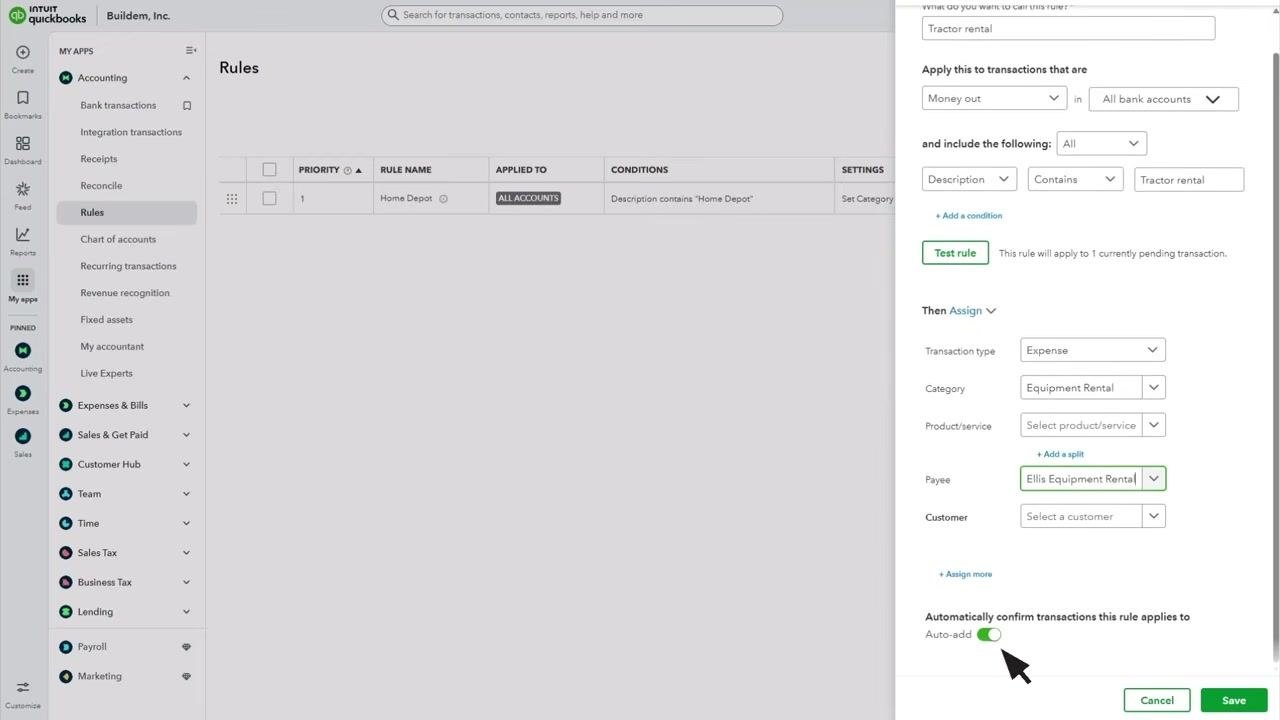Screen dimensions: 1280x720
Task: Open Recurring transactions page
Action: point(128,266)
